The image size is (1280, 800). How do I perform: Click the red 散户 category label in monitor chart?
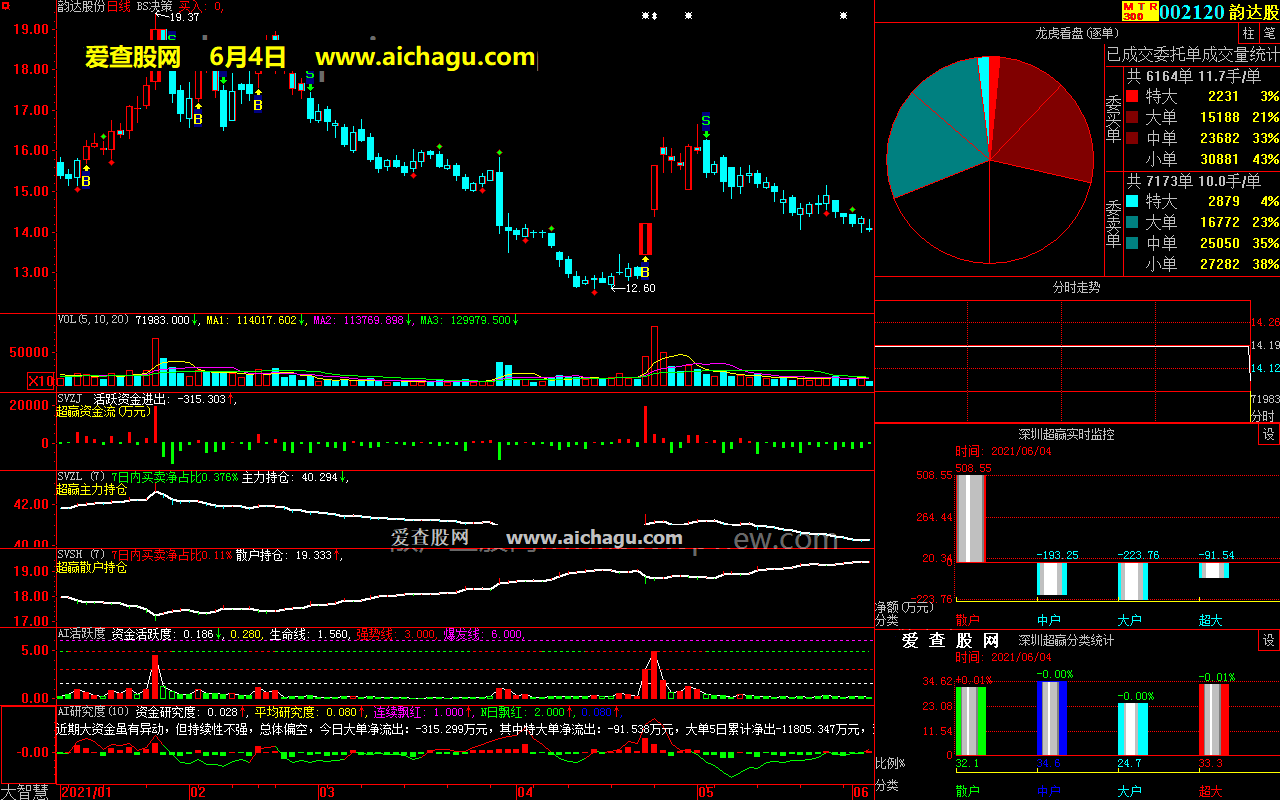coord(967,621)
